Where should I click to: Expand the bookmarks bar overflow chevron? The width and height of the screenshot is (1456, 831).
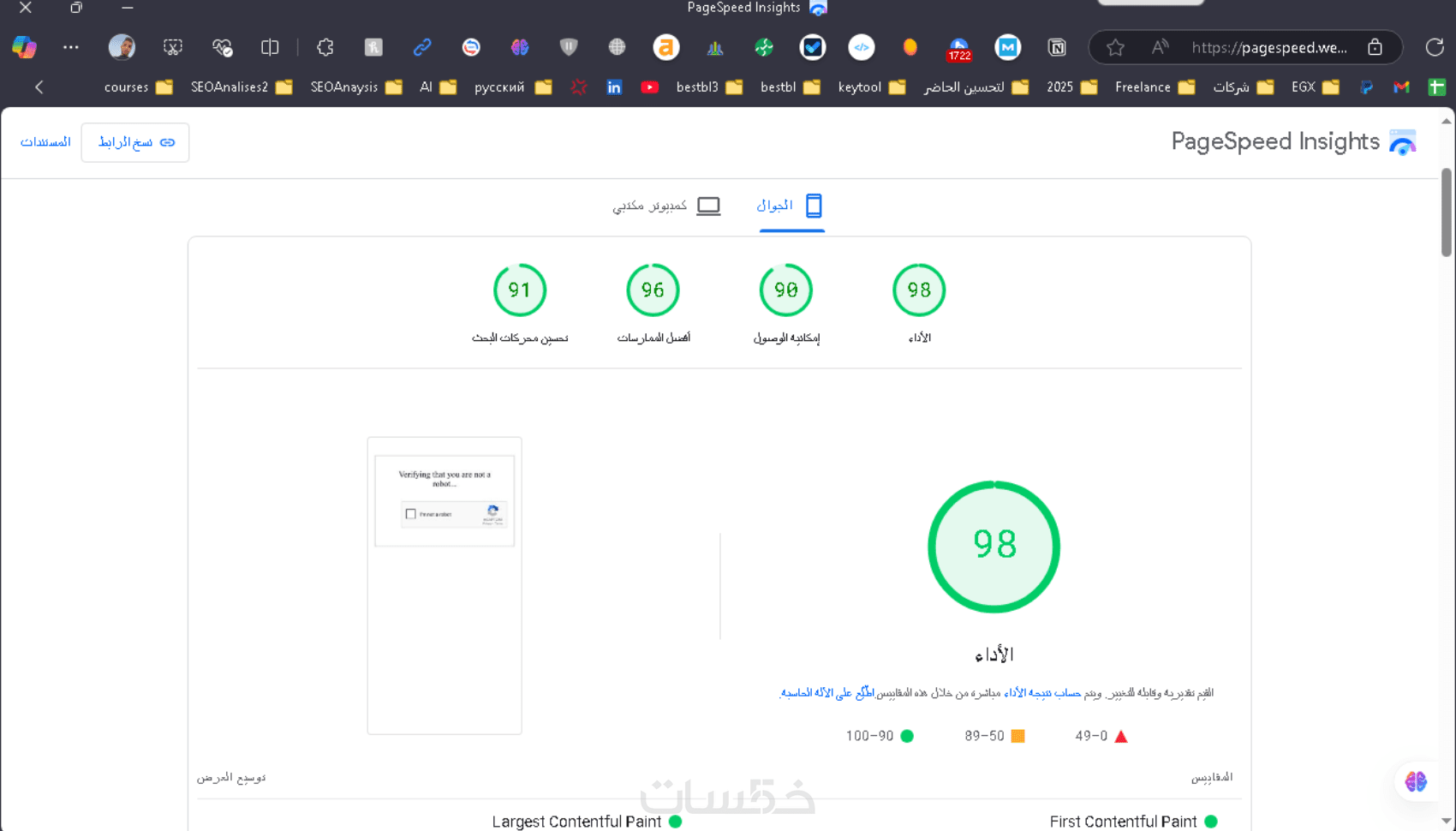pos(39,87)
